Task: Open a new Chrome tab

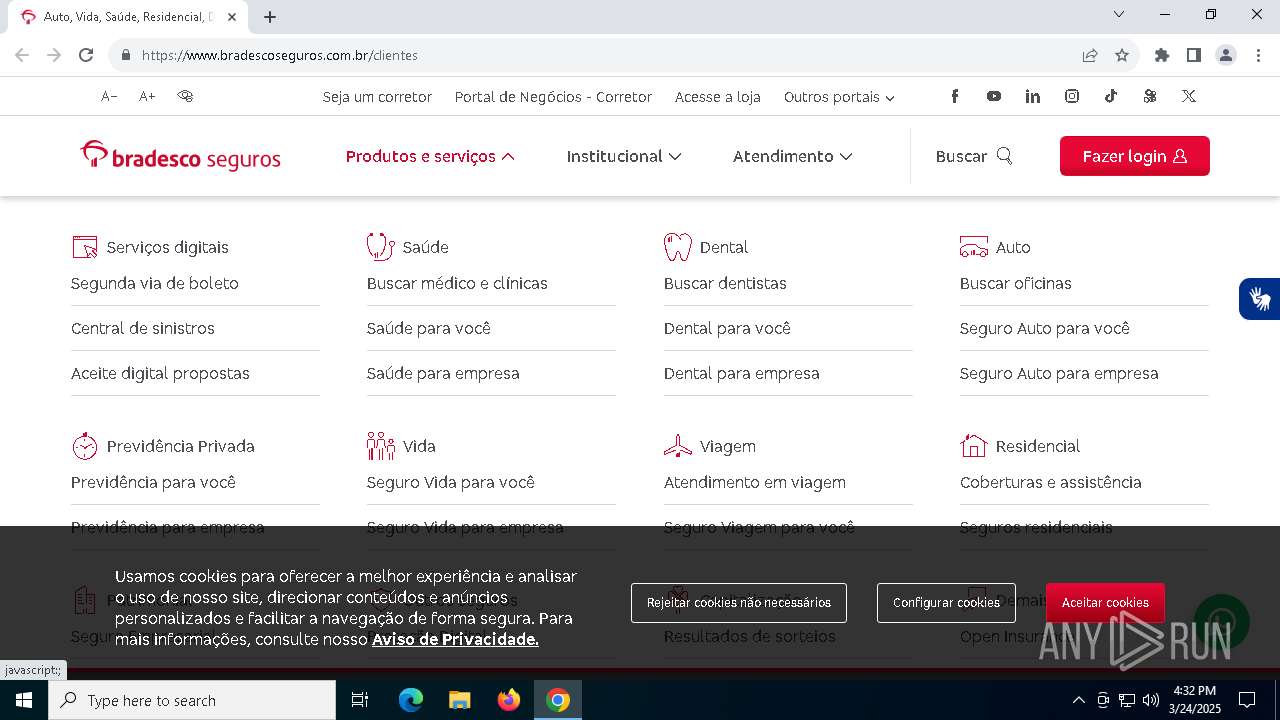Action: [270, 16]
